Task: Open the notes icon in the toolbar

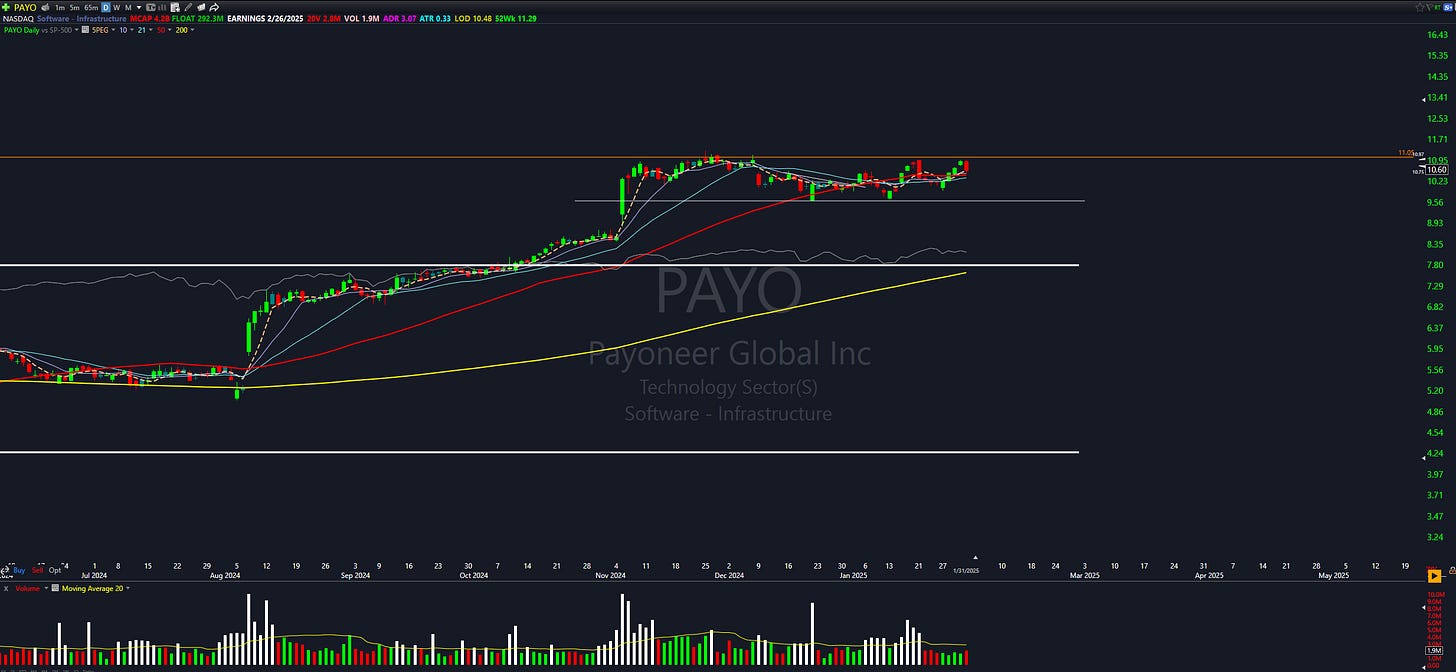Action: 175,8
